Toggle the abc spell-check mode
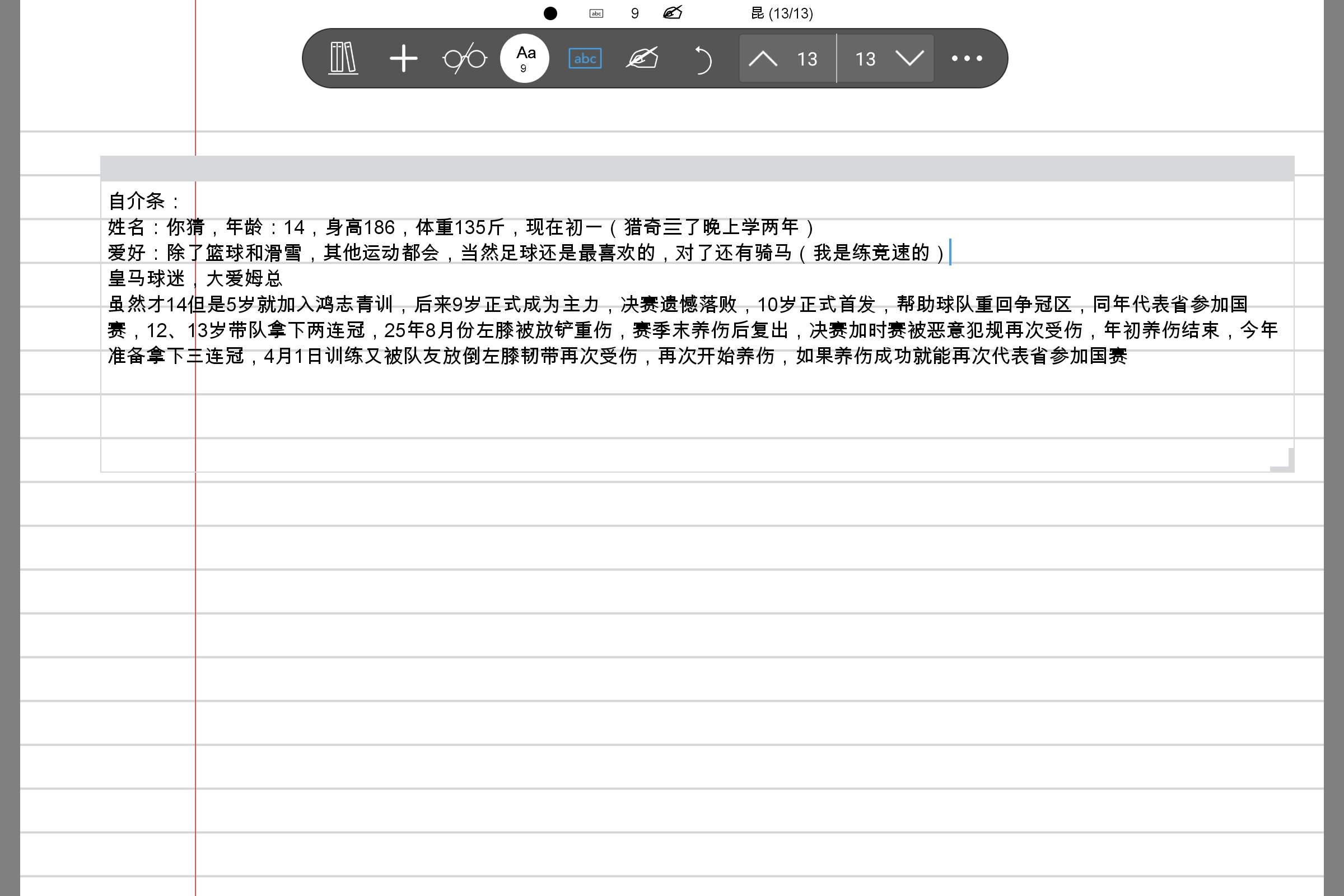 [585, 58]
